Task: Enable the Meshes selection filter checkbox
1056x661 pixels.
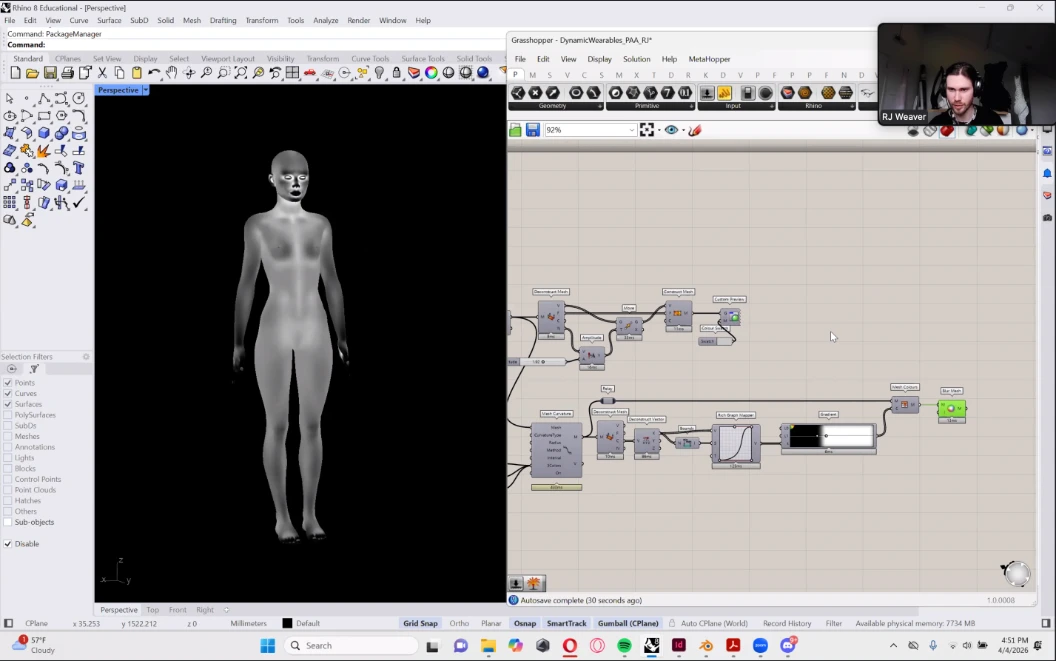Action: [x=9, y=437]
